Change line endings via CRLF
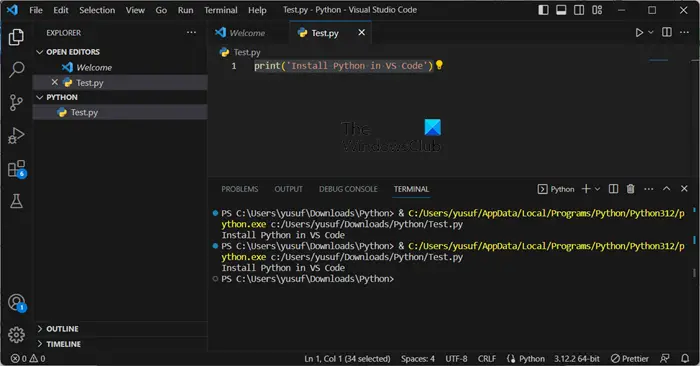 tap(487, 358)
